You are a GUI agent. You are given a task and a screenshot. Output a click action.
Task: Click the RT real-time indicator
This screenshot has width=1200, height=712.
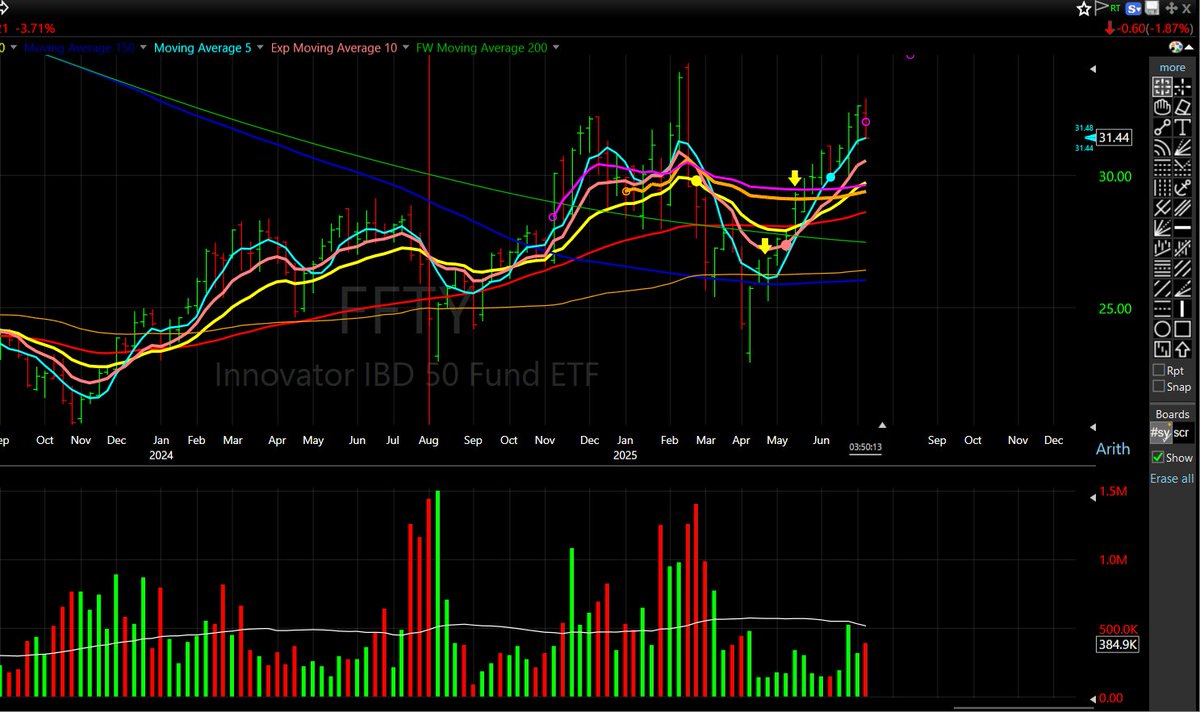[x=1117, y=9]
